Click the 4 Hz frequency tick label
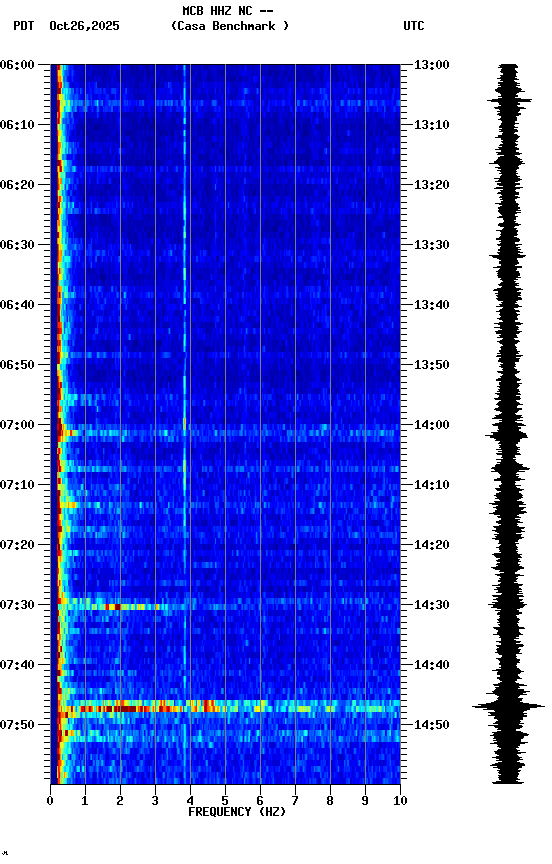552x864 pixels. pyautogui.click(x=190, y=801)
